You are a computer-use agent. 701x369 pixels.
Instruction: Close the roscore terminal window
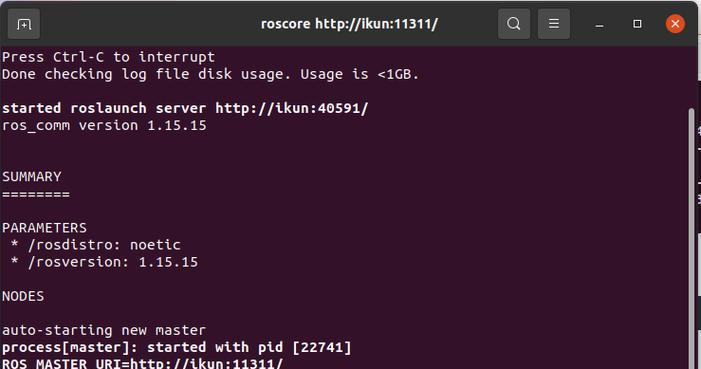[675, 24]
